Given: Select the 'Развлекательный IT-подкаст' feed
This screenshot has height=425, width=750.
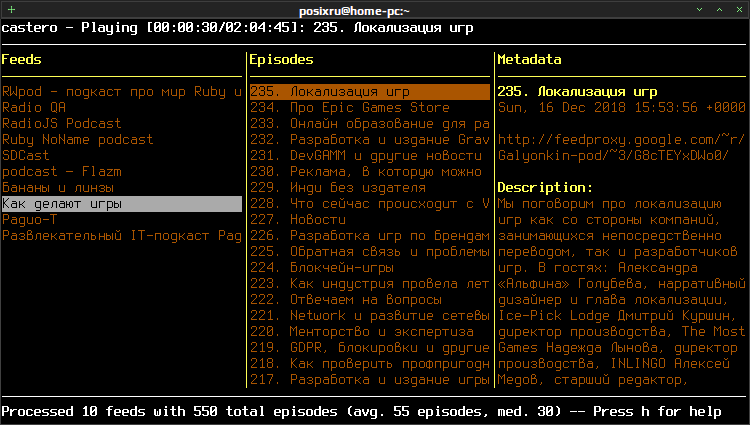Looking at the screenshot, I should [x=122, y=236].
